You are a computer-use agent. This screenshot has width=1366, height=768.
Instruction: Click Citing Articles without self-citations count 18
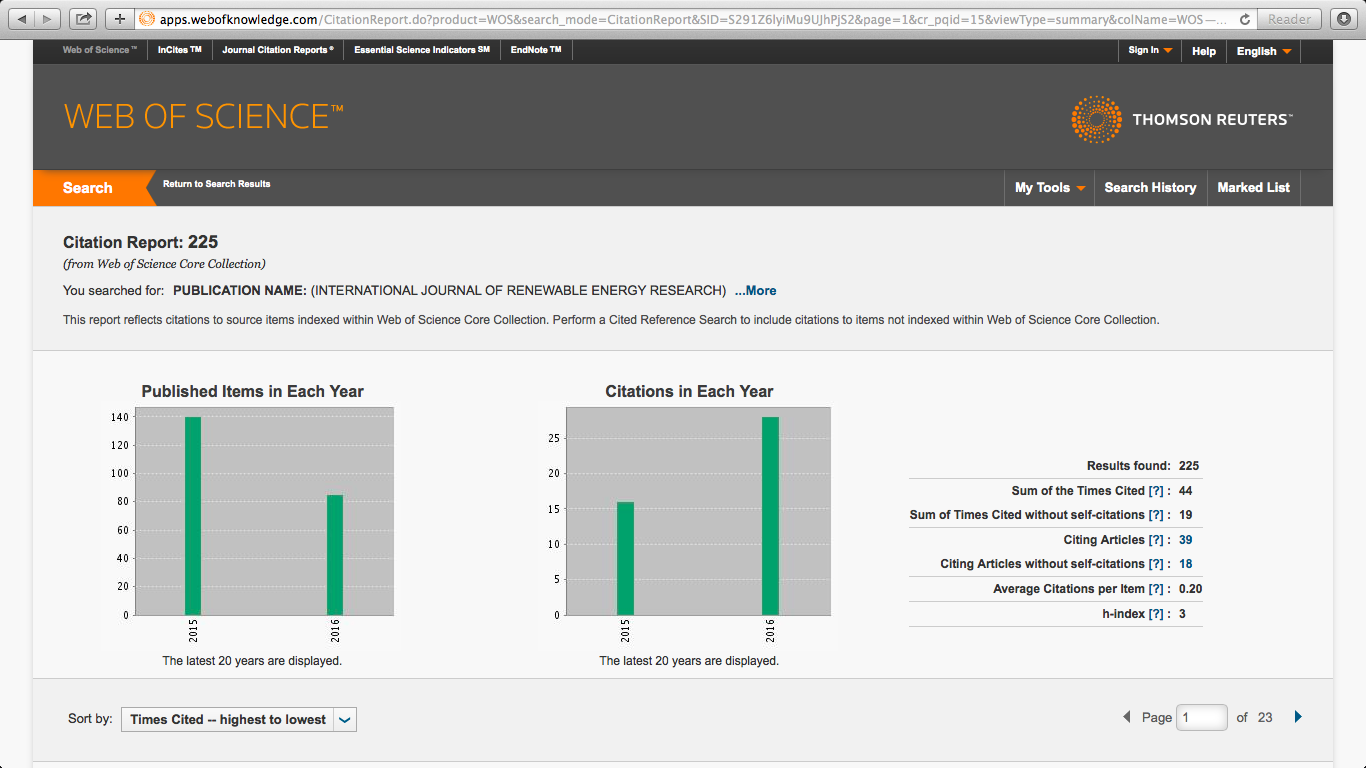click(1186, 564)
